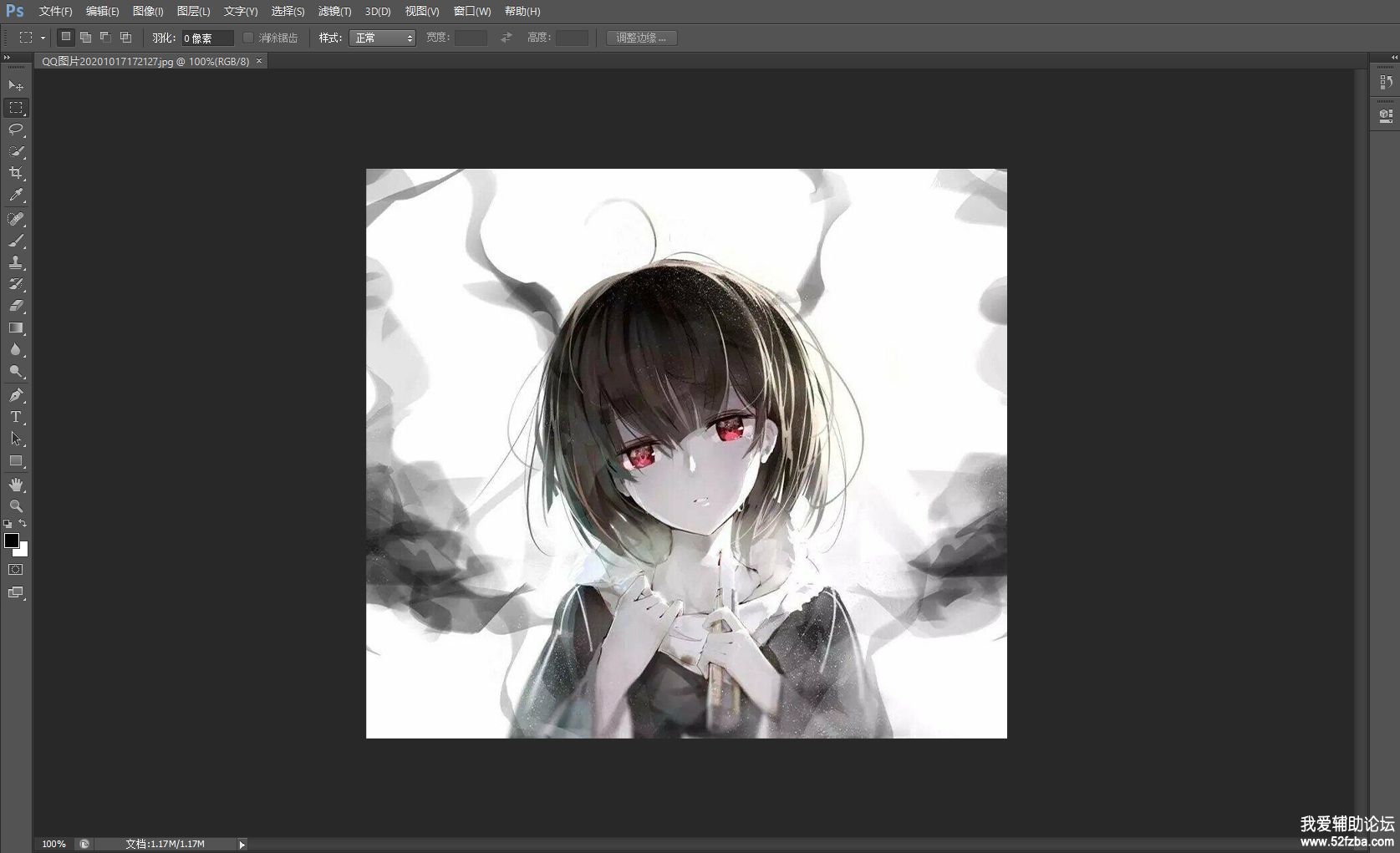Pick the Zoom magnifier tool
Viewport: 1400px width, 853px height.
click(16, 506)
